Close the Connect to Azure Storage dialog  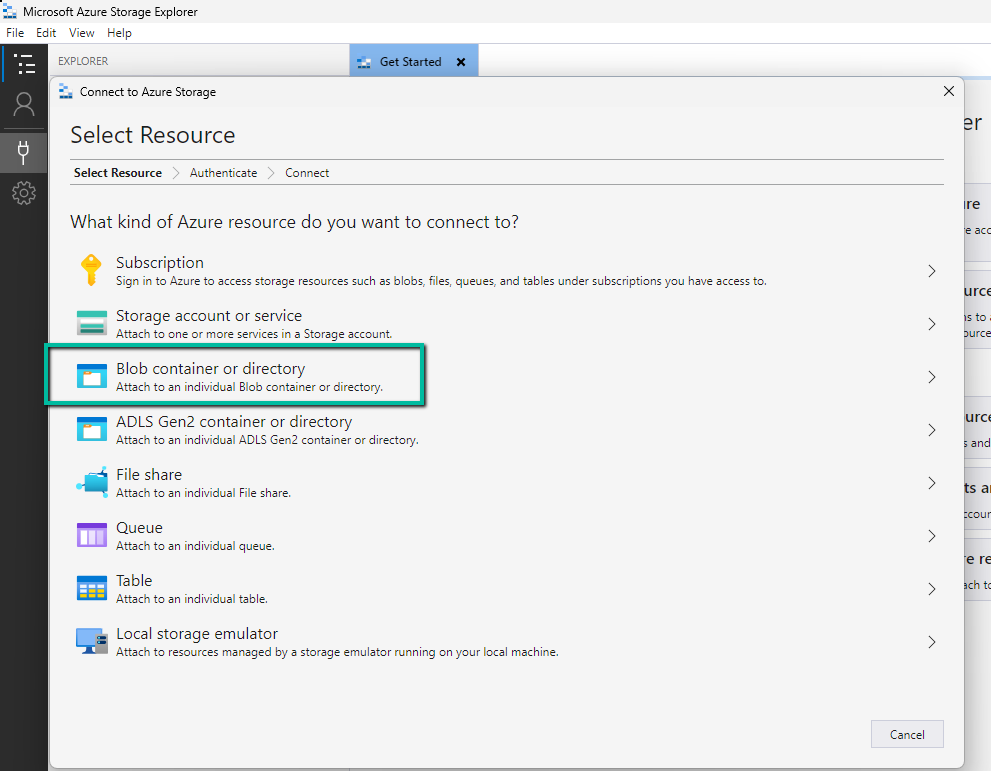tap(949, 91)
